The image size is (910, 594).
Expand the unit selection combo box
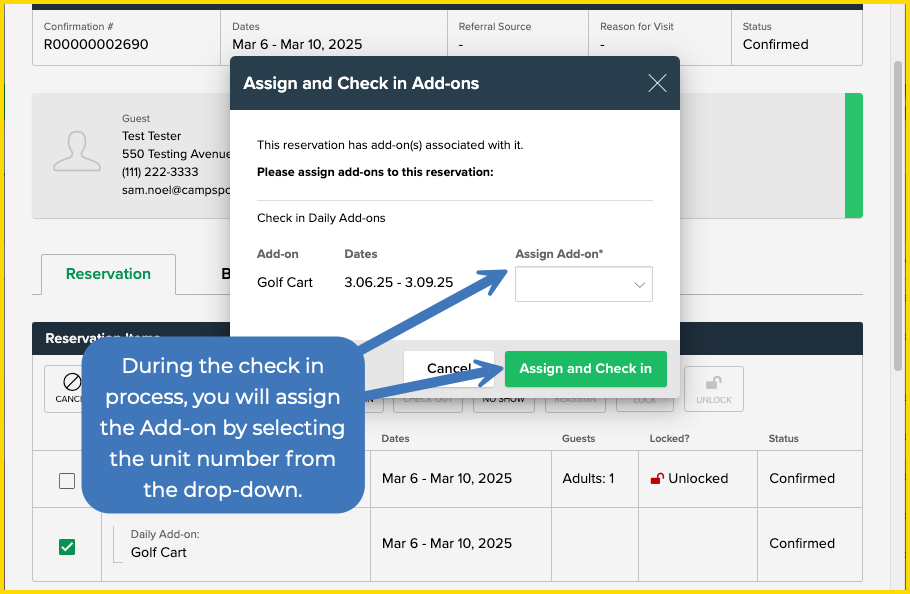[x=584, y=284]
